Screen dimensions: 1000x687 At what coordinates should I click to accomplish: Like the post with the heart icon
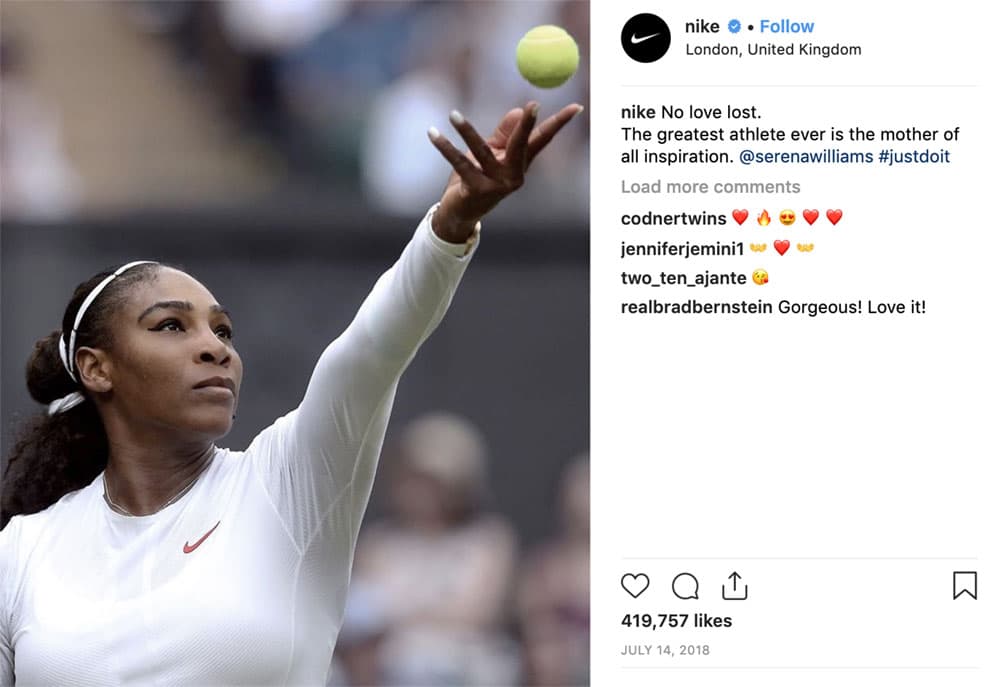(635, 586)
